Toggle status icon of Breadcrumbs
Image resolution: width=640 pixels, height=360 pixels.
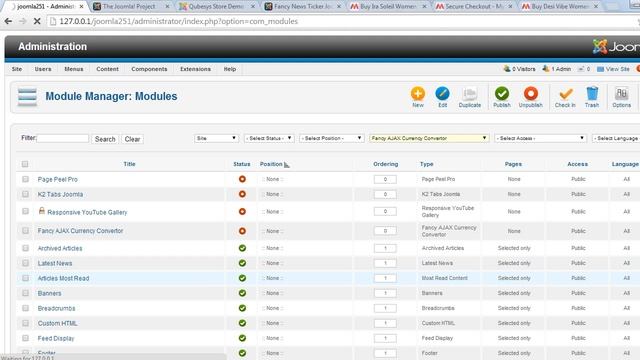pyautogui.click(x=242, y=308)
